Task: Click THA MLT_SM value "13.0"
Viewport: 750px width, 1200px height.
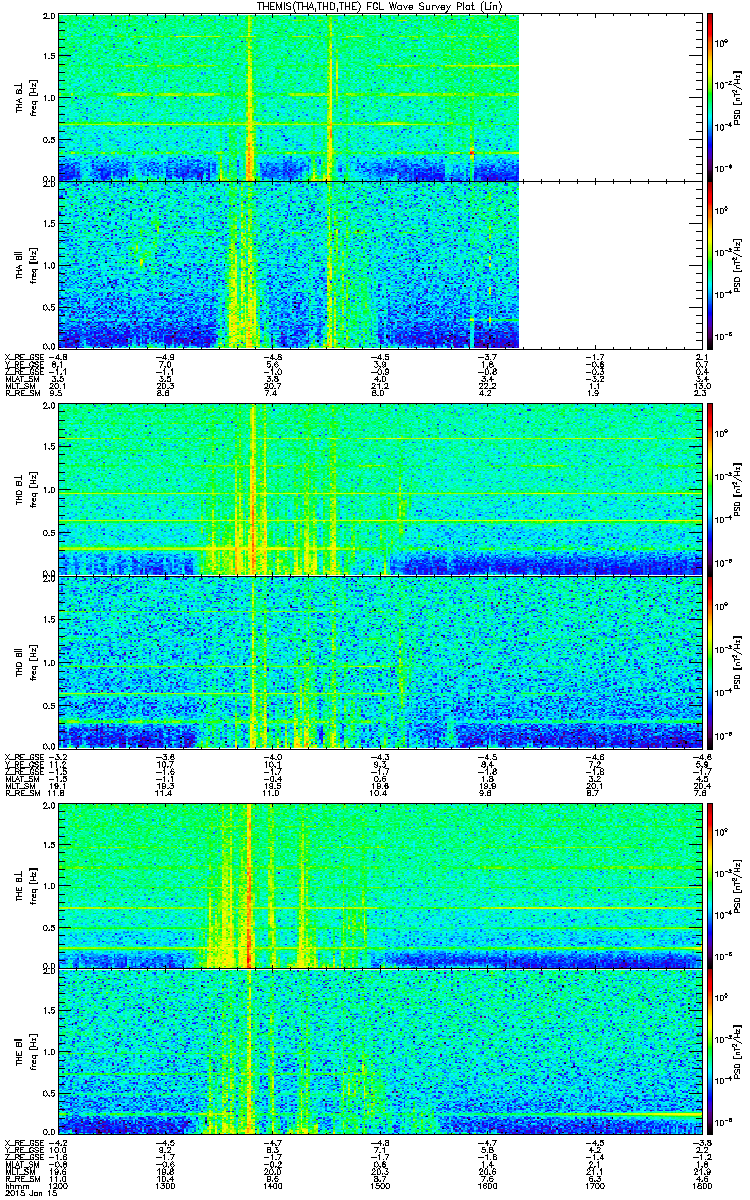Action: point(701,385)
